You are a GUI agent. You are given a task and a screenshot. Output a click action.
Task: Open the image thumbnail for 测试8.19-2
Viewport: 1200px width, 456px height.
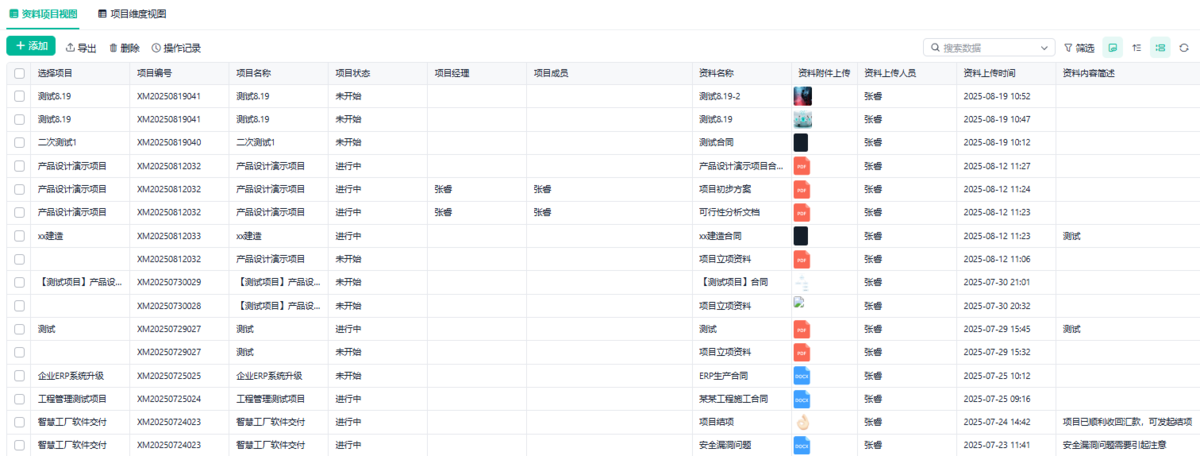tap(802, 96)
